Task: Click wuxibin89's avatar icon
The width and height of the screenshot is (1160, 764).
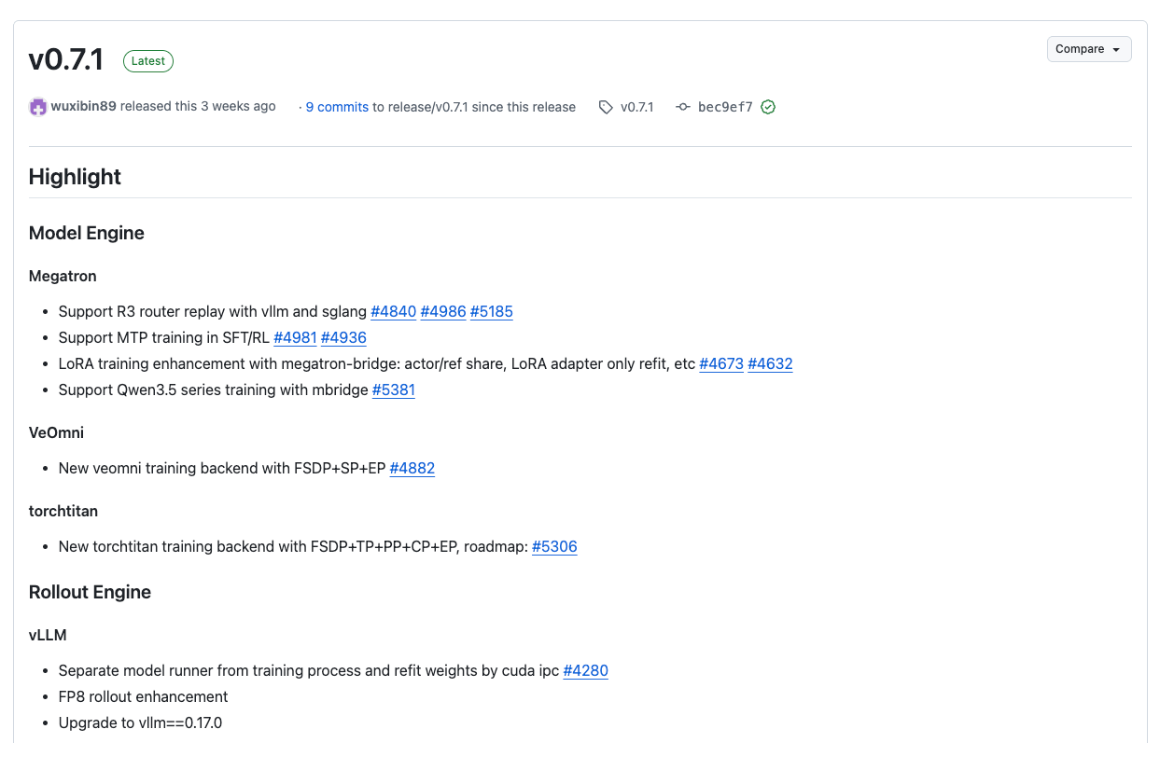Action: 38,107
